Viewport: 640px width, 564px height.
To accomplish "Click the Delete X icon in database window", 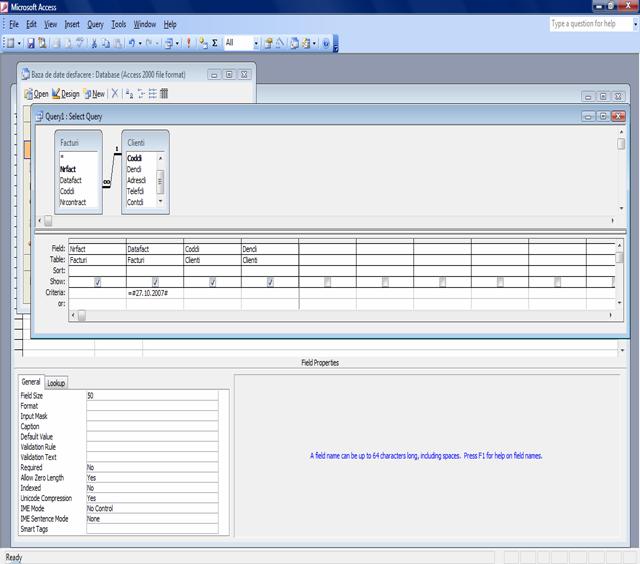I will [x=115, y=94].
